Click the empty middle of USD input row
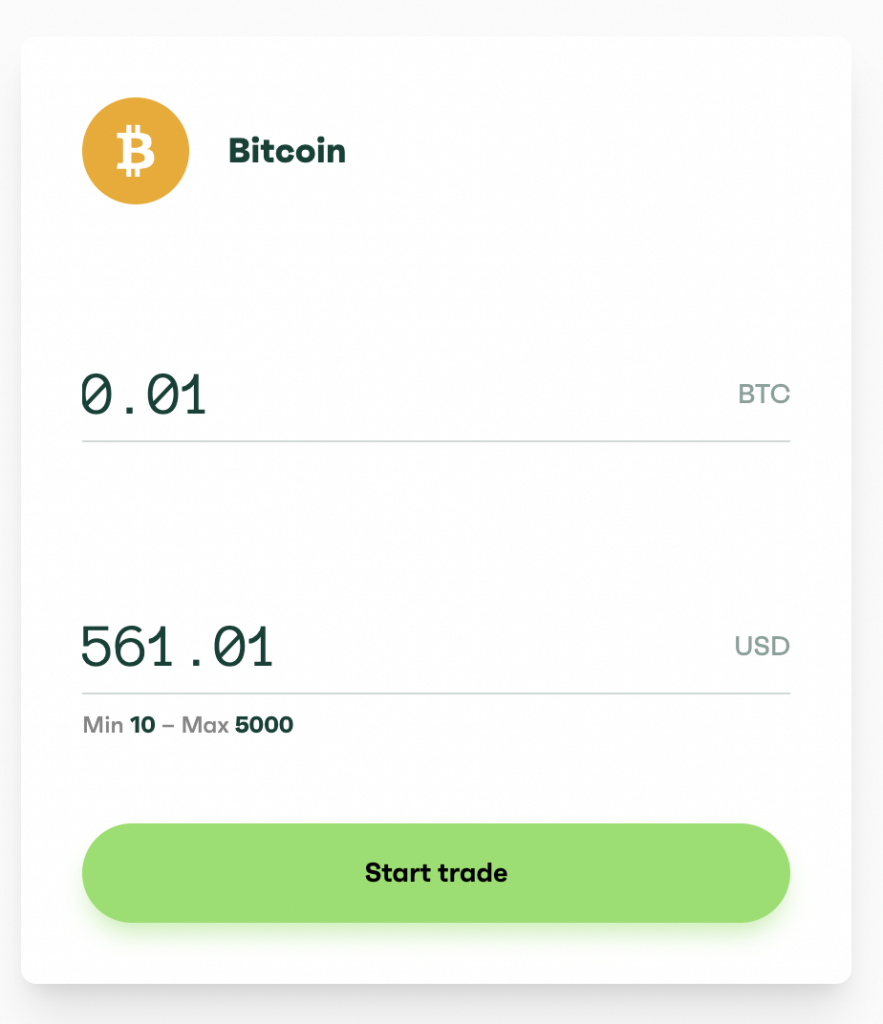Image resolution: width=883 pixels, height=1024 pixels. [x=503, y=647]
